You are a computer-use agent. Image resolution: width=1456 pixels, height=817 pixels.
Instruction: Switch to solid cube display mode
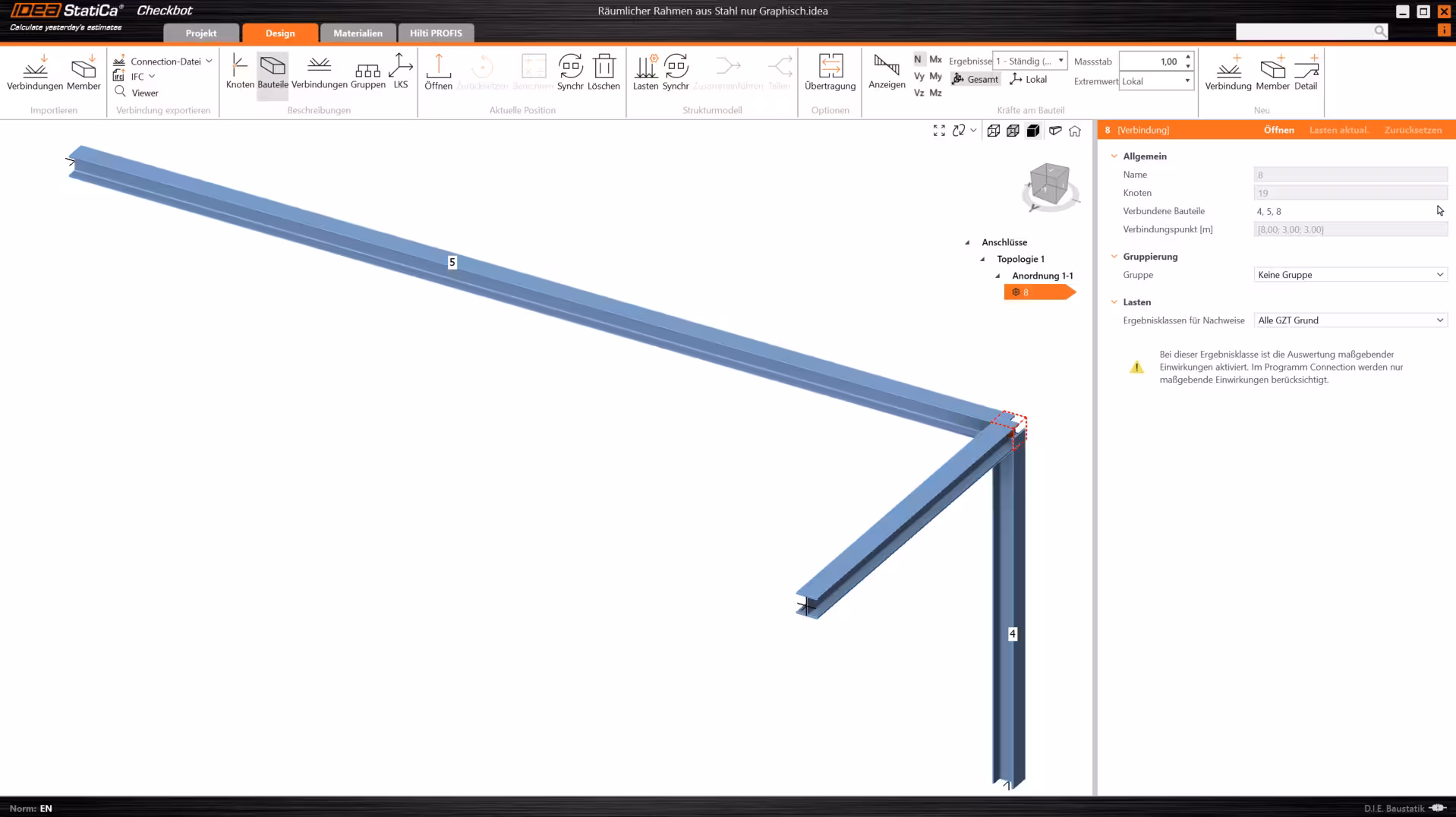[1033, 131]
